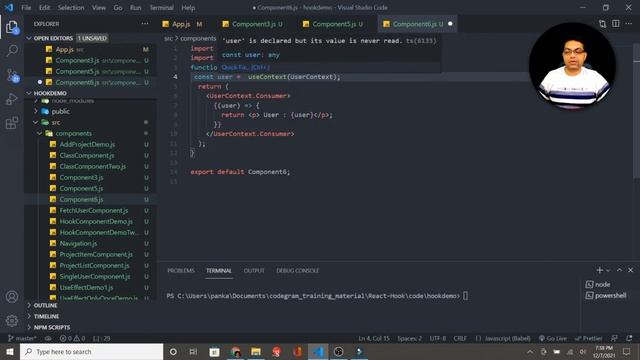The image size is (640, 360).
Task: Create a new terminal with plus icon
Action: pyautogui.click(x=600, y=270)
